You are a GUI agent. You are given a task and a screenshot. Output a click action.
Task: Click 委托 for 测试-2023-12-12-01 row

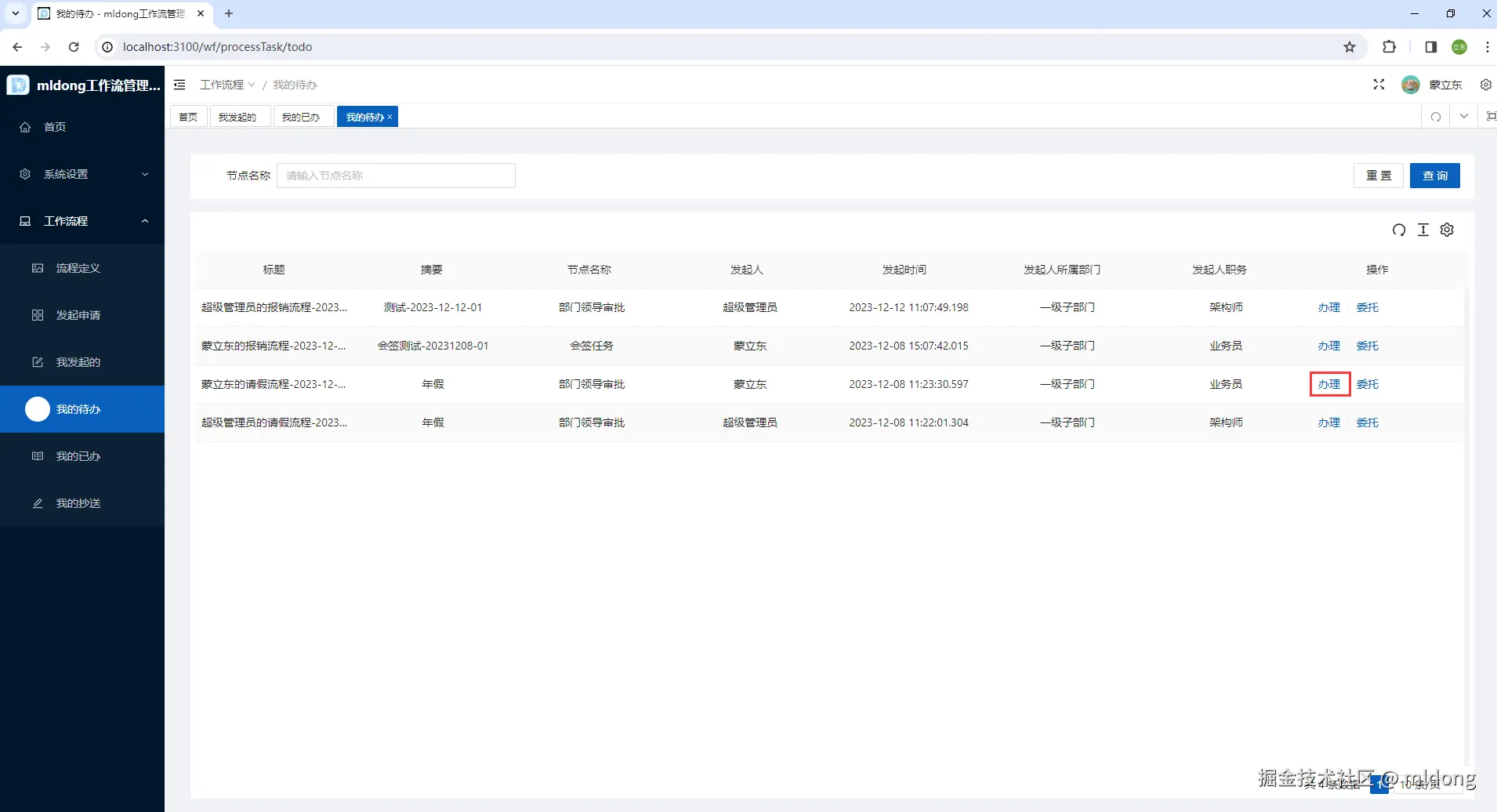[x=1368, y=307]
